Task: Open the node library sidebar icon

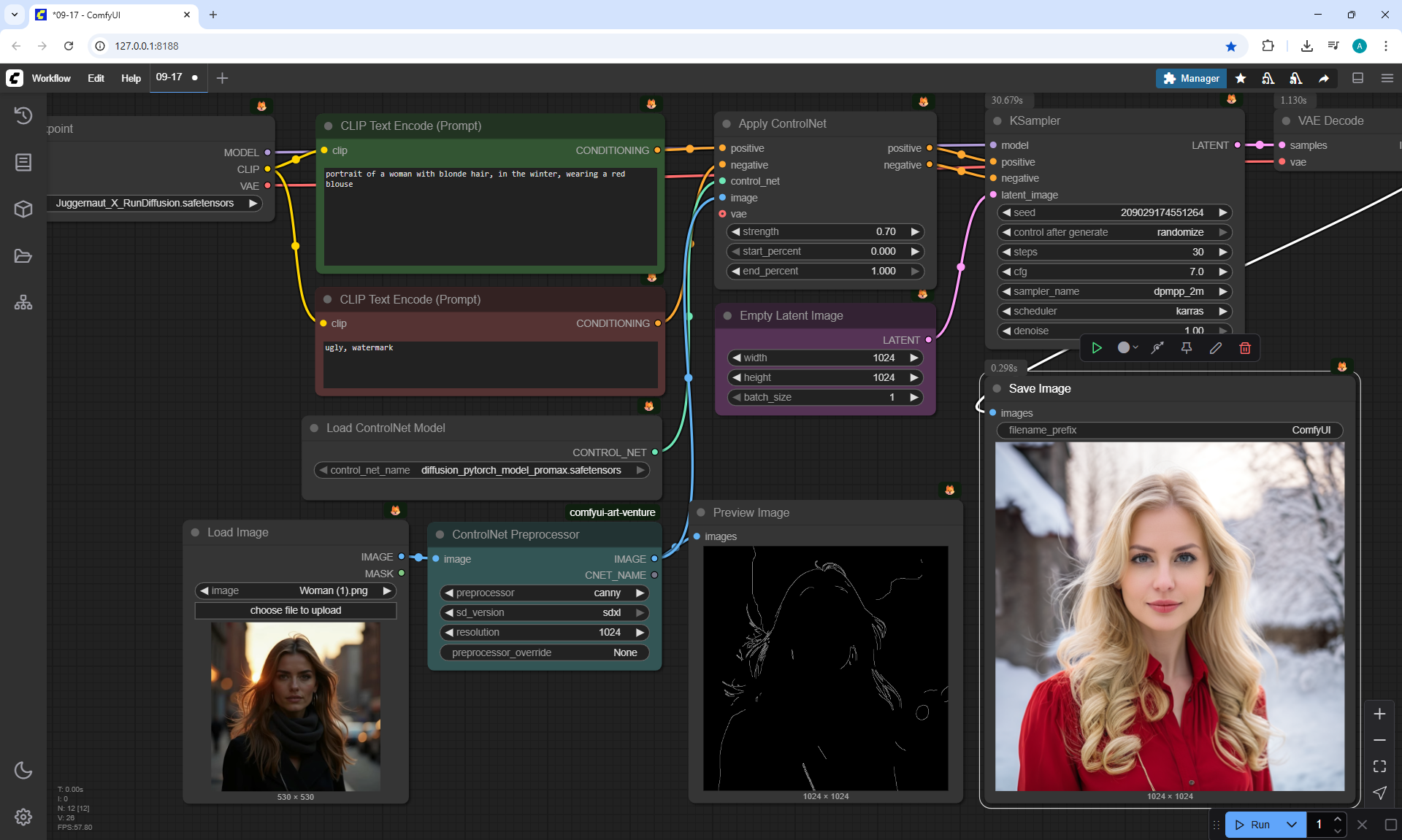Action: coord(23,162)
